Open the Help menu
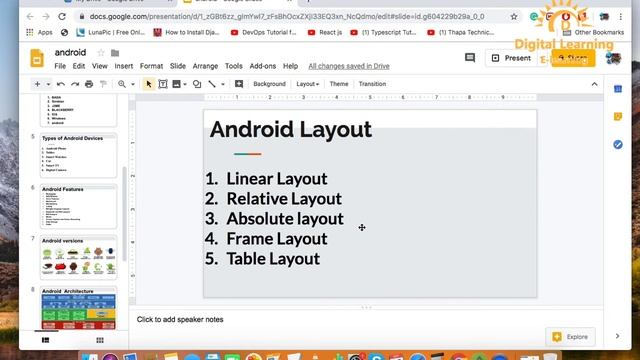The width and height of the screenshot is (640, 360). click(x=290, y=66)
